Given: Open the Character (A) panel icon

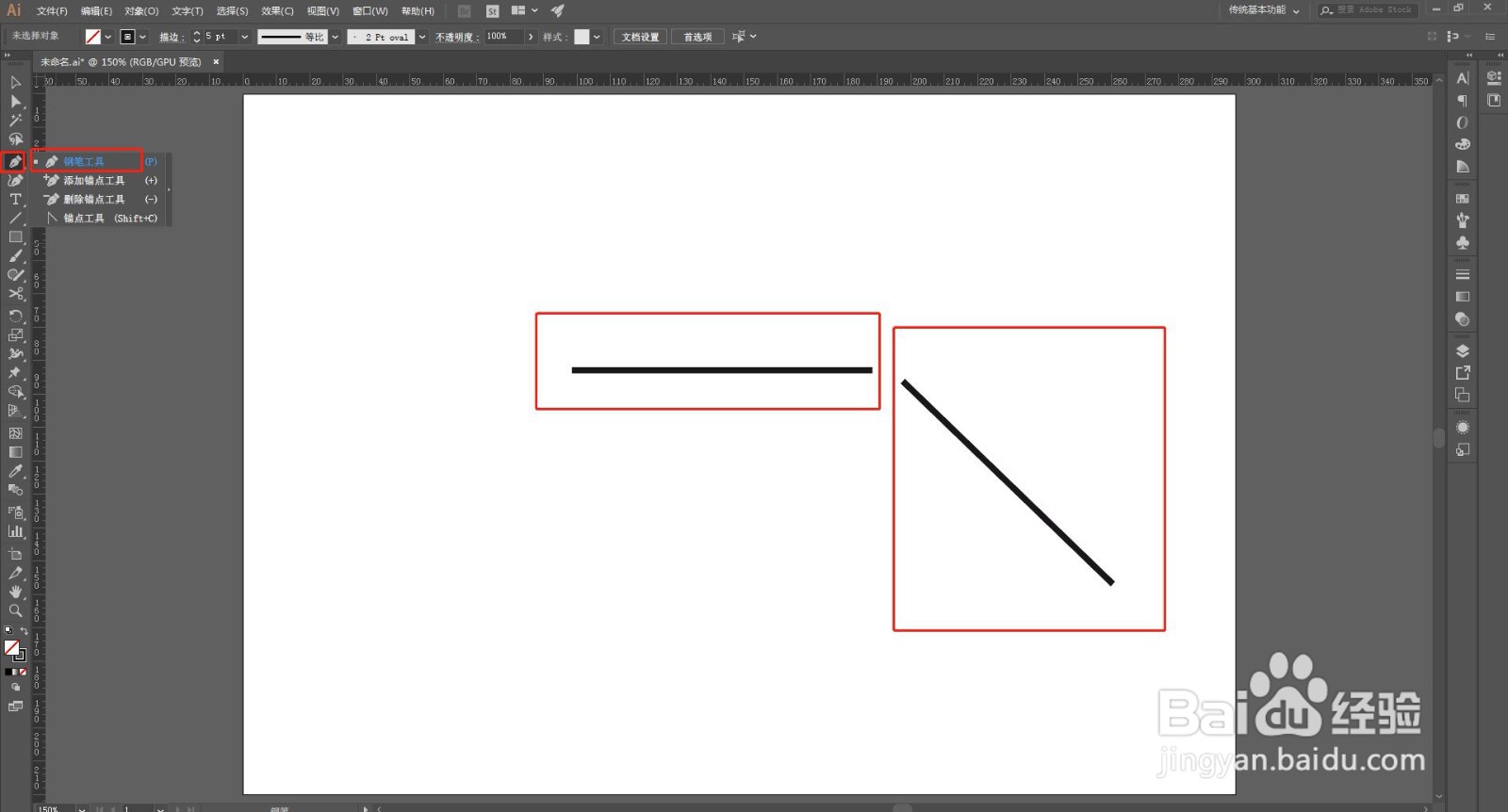Looking at the screenshot, I should coord(1463,78).
